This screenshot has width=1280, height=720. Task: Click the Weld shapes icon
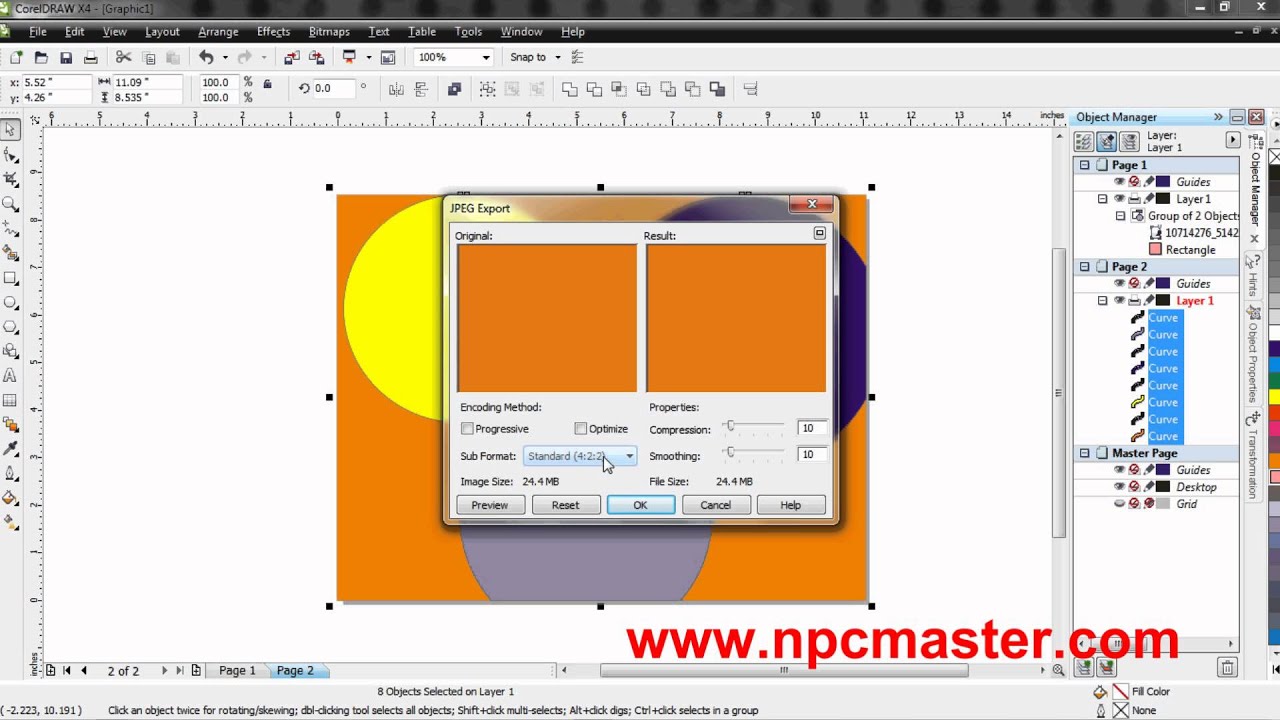569,89
